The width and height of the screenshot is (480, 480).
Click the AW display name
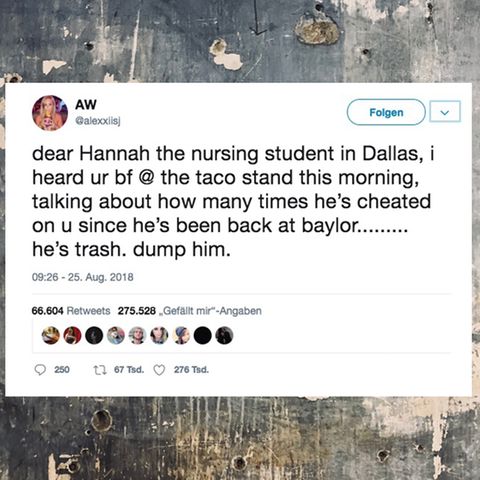click(86, 105)
